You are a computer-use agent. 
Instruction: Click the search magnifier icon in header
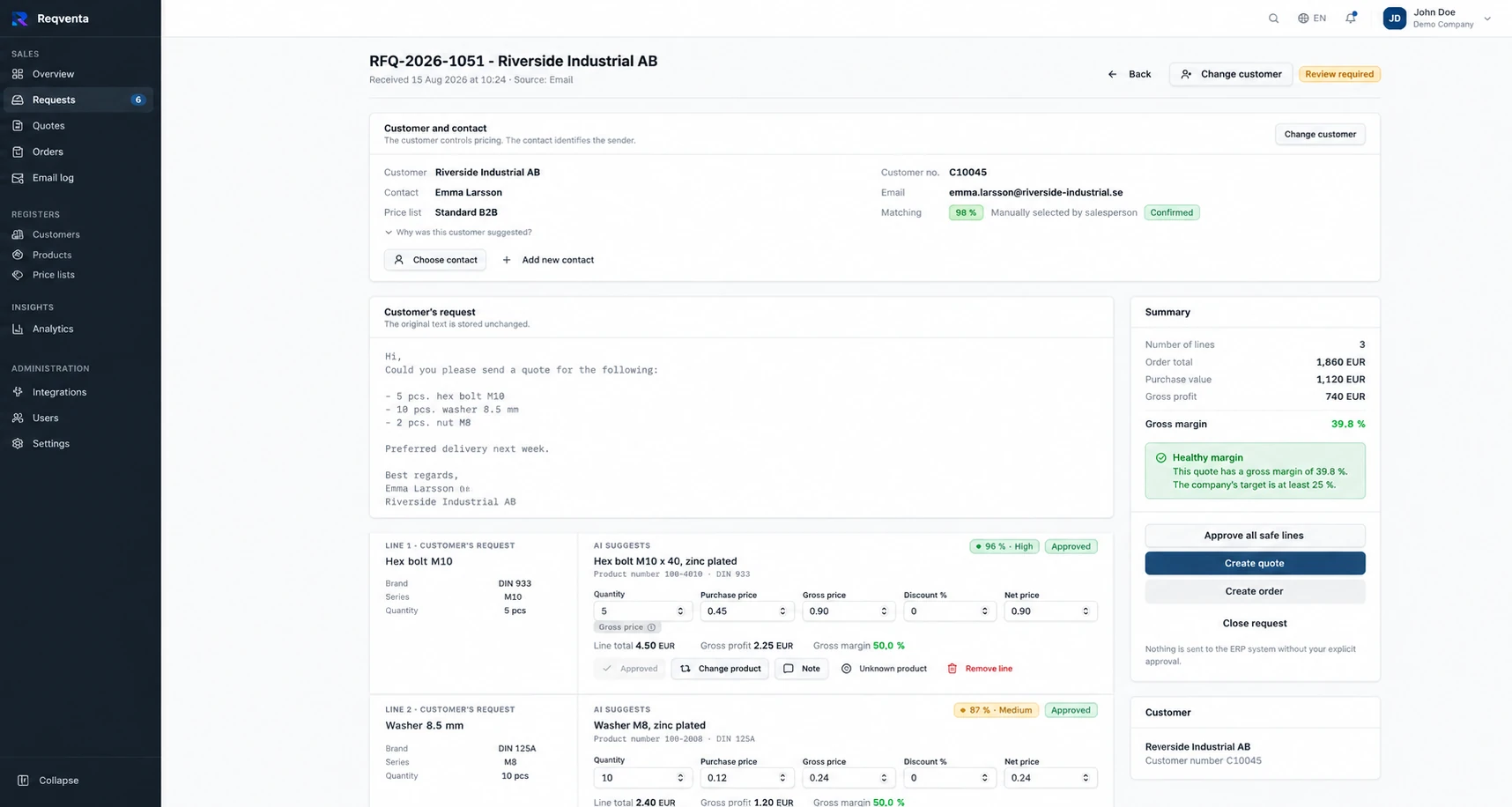(1273, 19)
